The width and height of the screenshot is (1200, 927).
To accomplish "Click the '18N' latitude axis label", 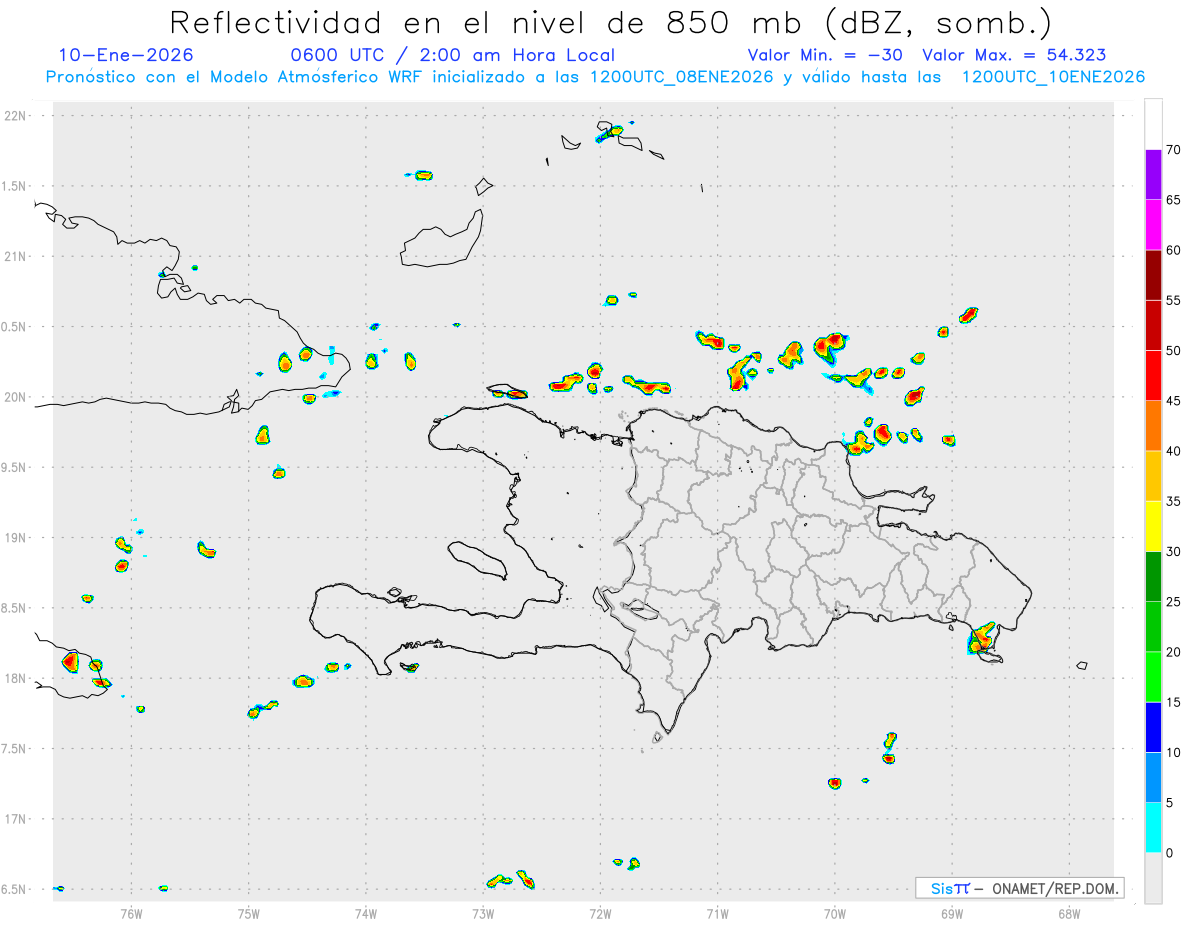I will coord(16,679).
